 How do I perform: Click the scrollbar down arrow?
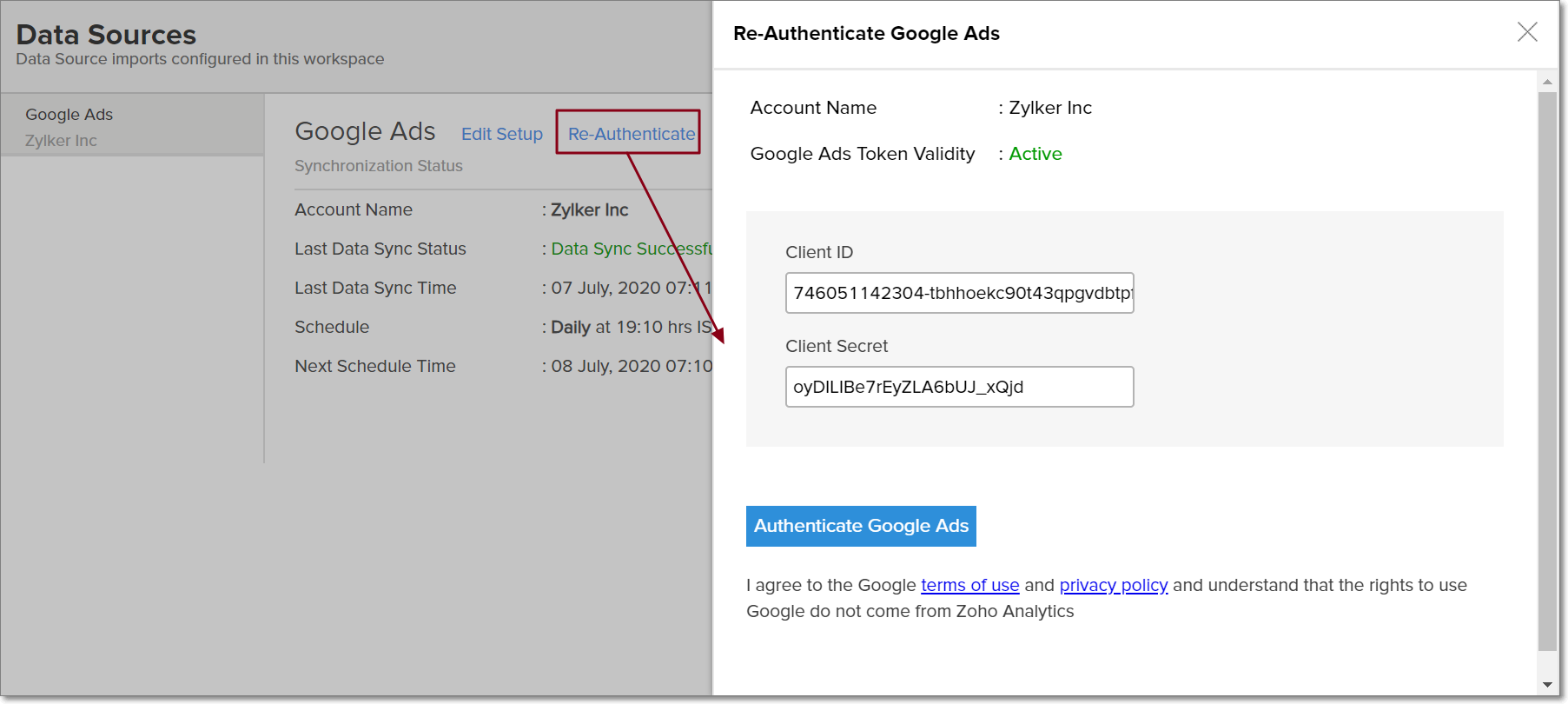(1547, 685)
